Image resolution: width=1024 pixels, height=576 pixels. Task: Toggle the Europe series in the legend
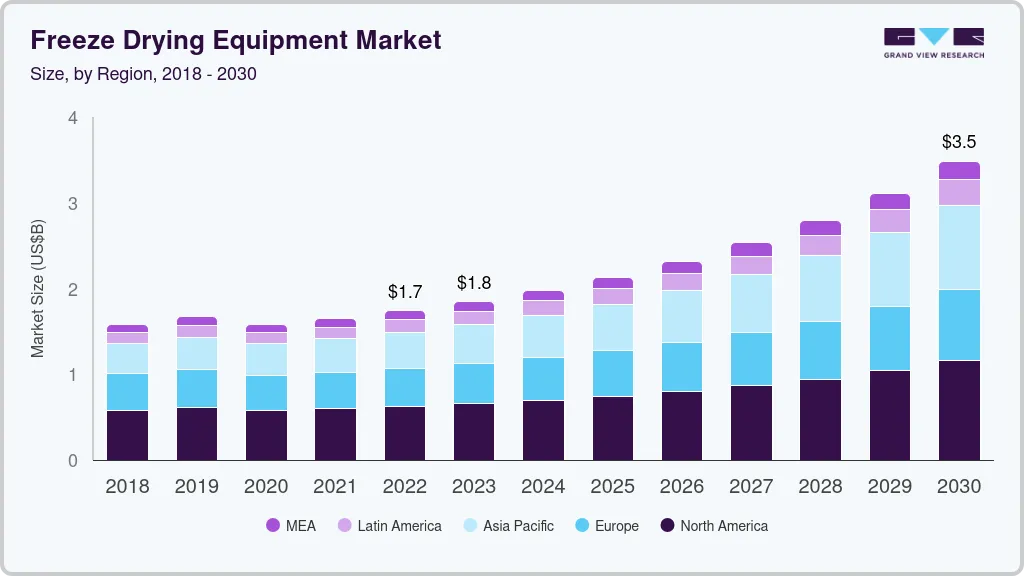[x=616, y=525]
